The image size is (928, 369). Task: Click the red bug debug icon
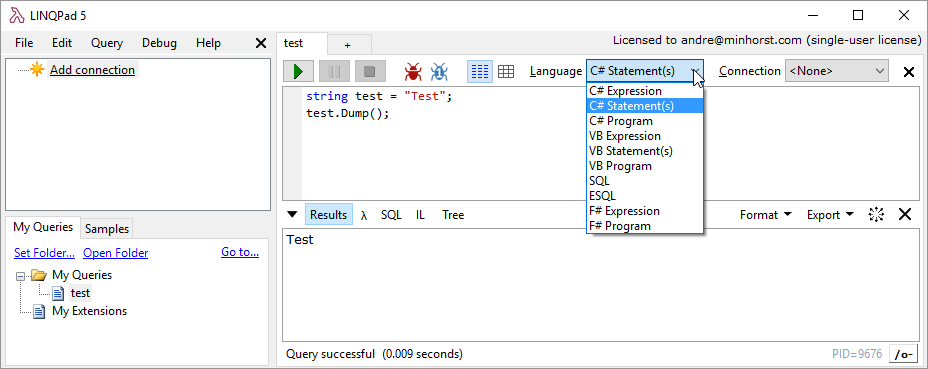[x=413, y=72]
